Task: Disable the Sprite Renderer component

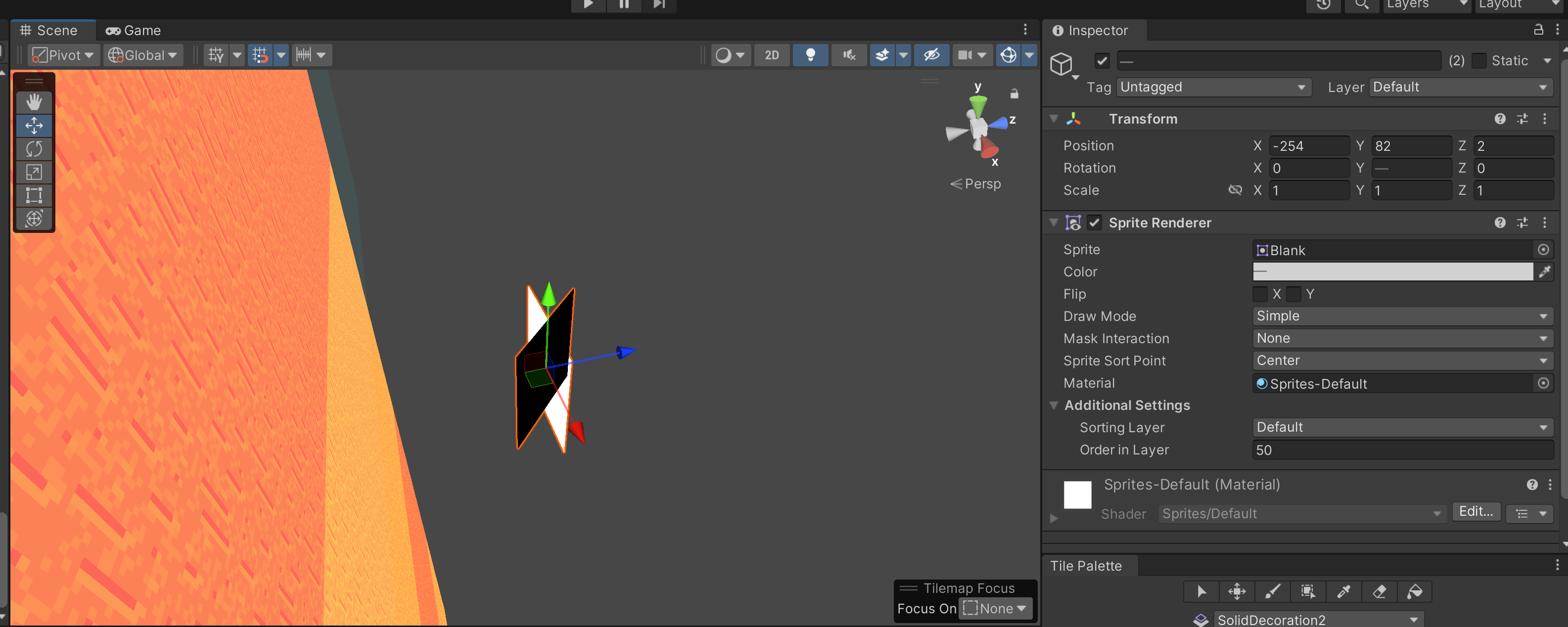Action: click(1095, 222)
